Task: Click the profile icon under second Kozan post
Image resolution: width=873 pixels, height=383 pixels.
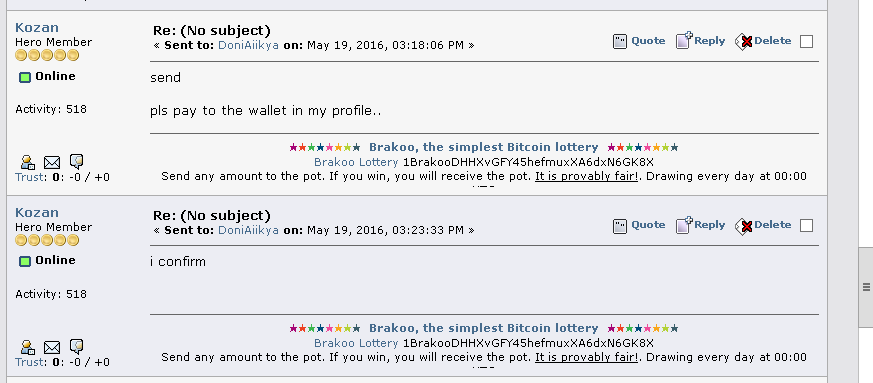Action: [x=28, y=347]
